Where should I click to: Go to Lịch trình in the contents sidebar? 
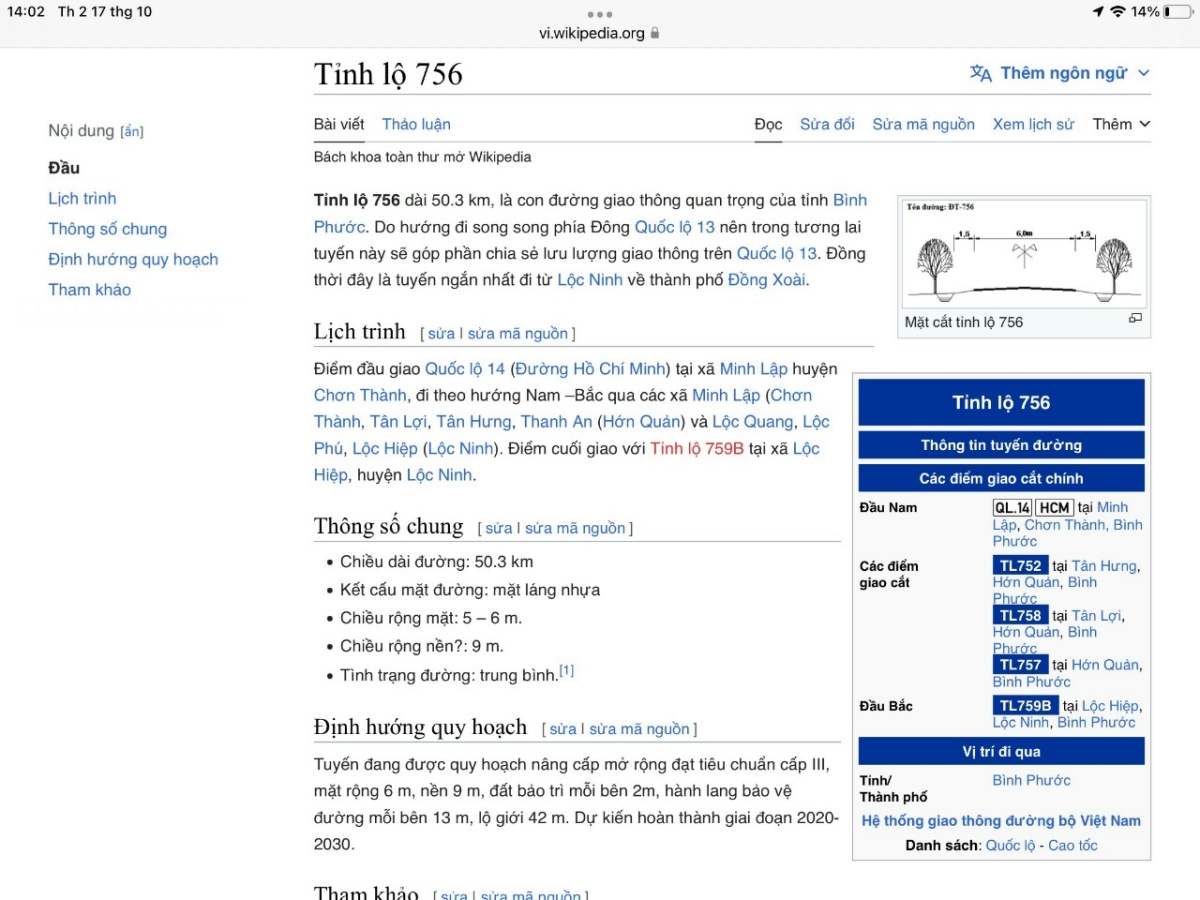tap(82, 198)
